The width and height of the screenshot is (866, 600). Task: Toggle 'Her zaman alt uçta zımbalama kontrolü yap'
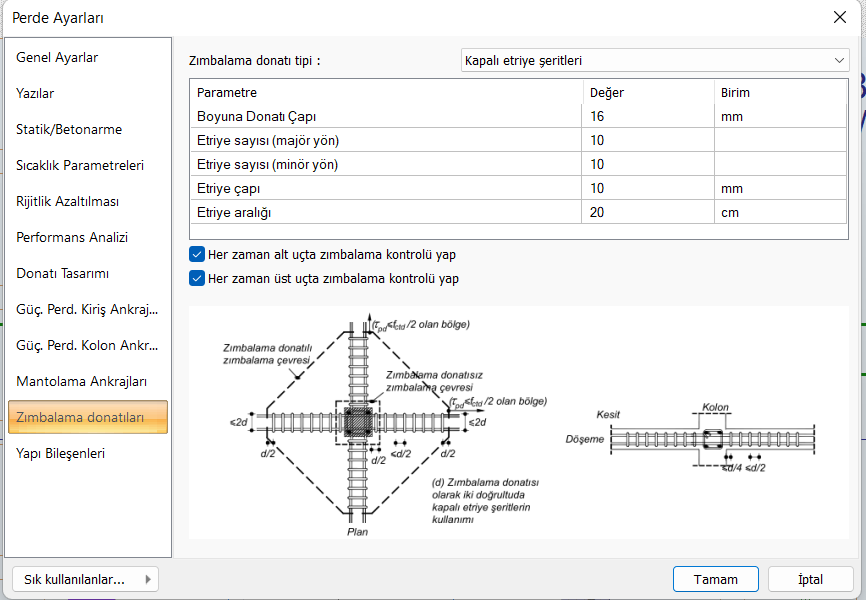[197, 255]
